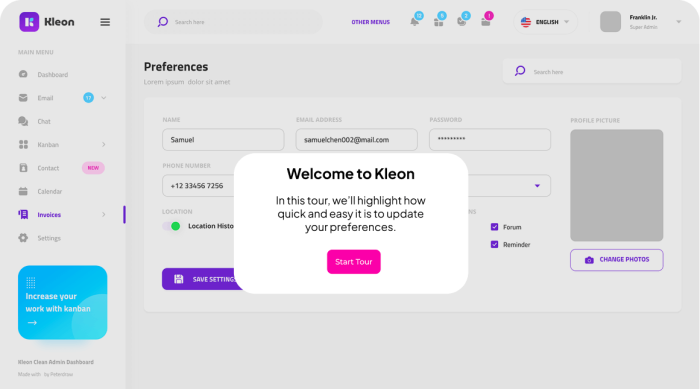Click the Welcome to Kleon heading
Screen dimensions: 700x389
coord(350,174)
